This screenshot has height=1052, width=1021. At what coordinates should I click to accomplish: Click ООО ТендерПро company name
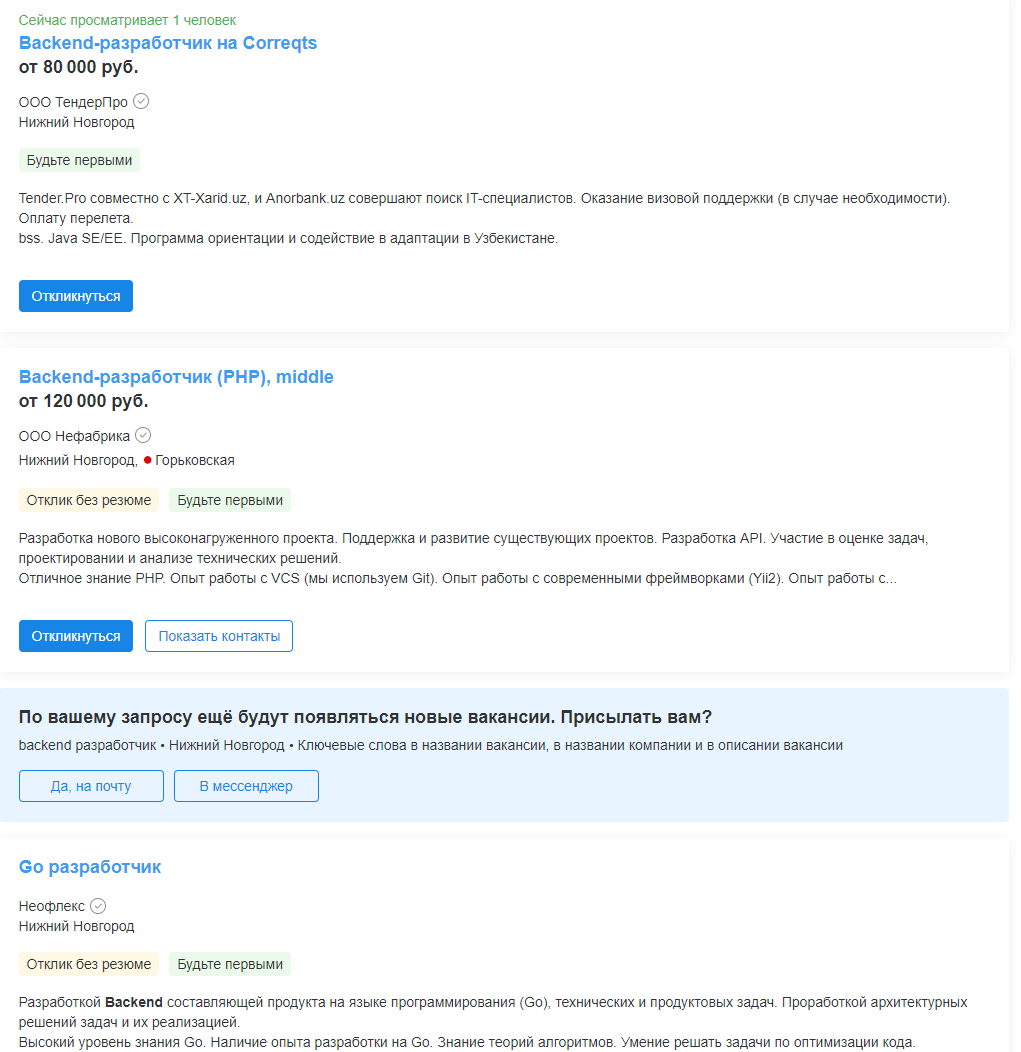(x=73, y=102)
